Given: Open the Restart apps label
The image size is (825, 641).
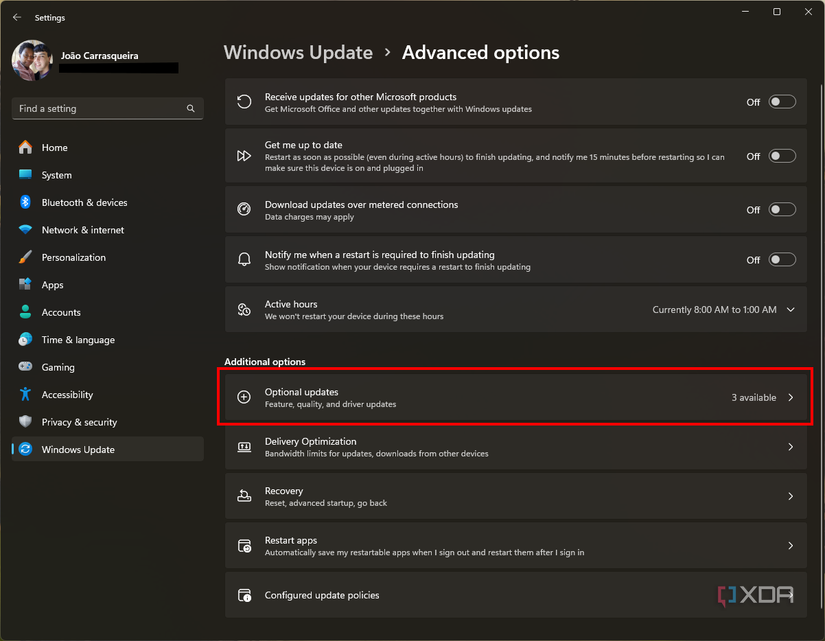Looking at the screenshot, I should pyautogui.click(x=290, y=540).
